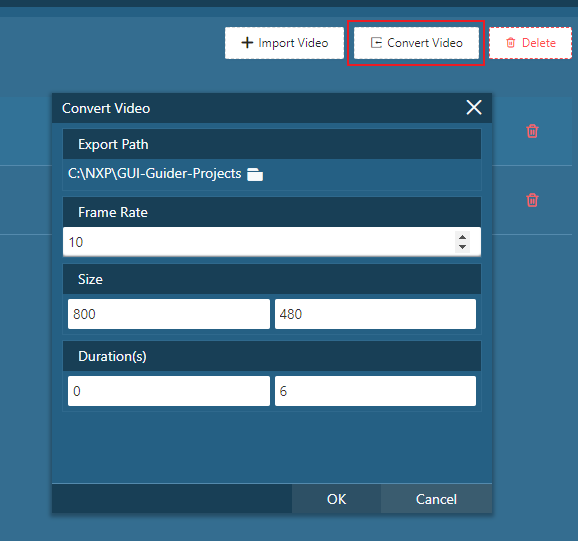Click the Duration(s) section header

272,356
